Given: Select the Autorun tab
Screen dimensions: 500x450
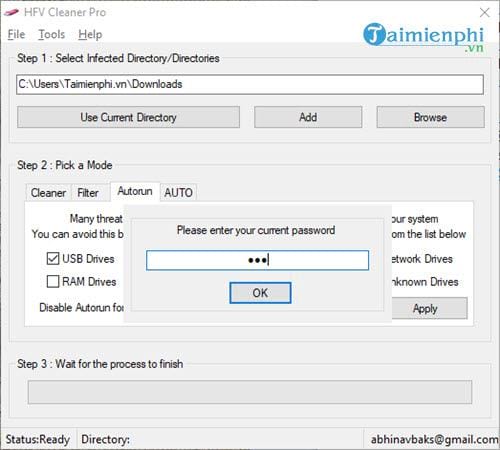Looking at the screenshot, I should [x=135, y=191].
